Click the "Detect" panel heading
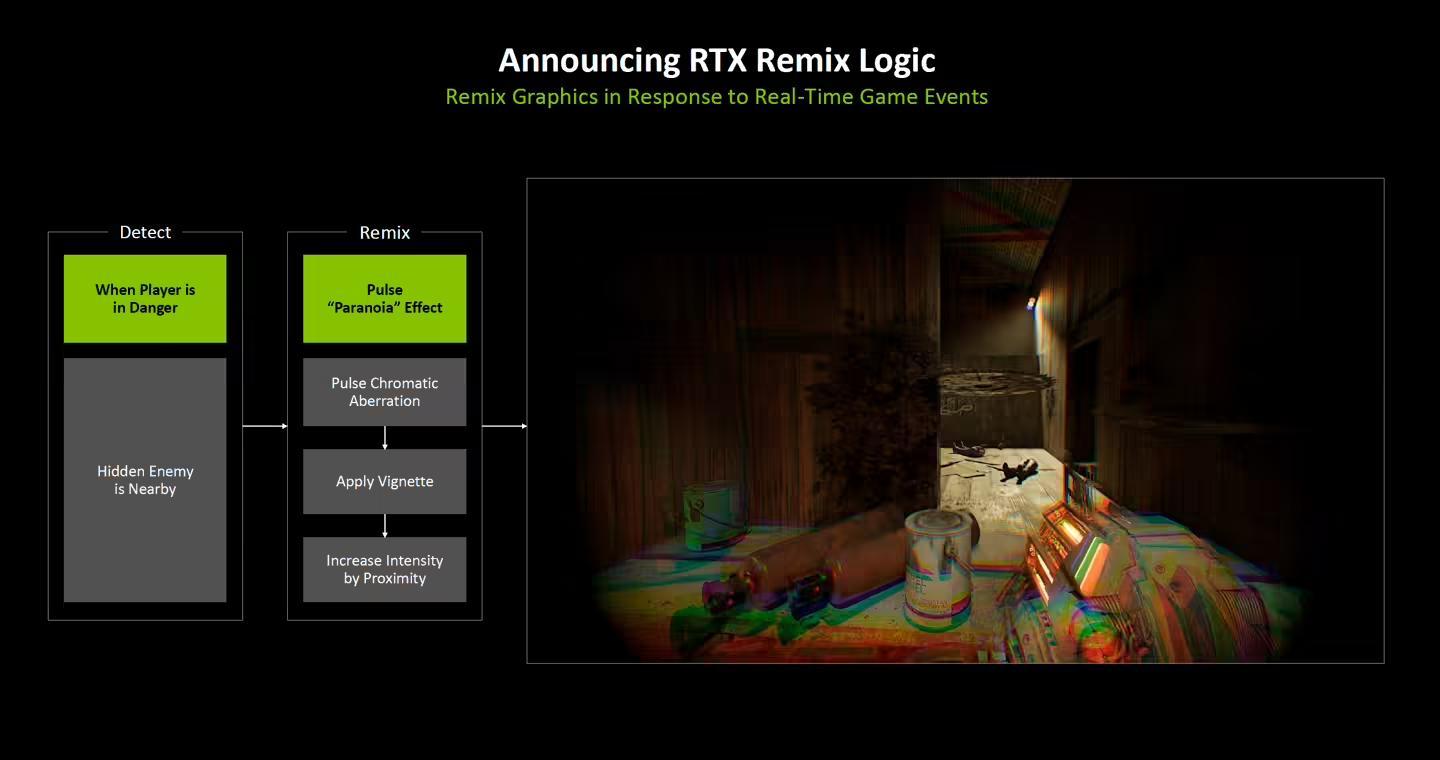Viewport: 1440px width, 760px height. [145, 232]
